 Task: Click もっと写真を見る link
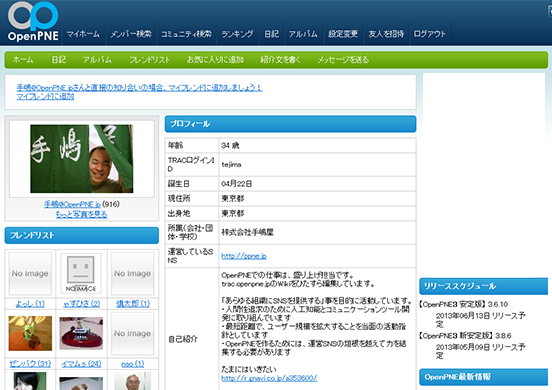click(81, 214)
